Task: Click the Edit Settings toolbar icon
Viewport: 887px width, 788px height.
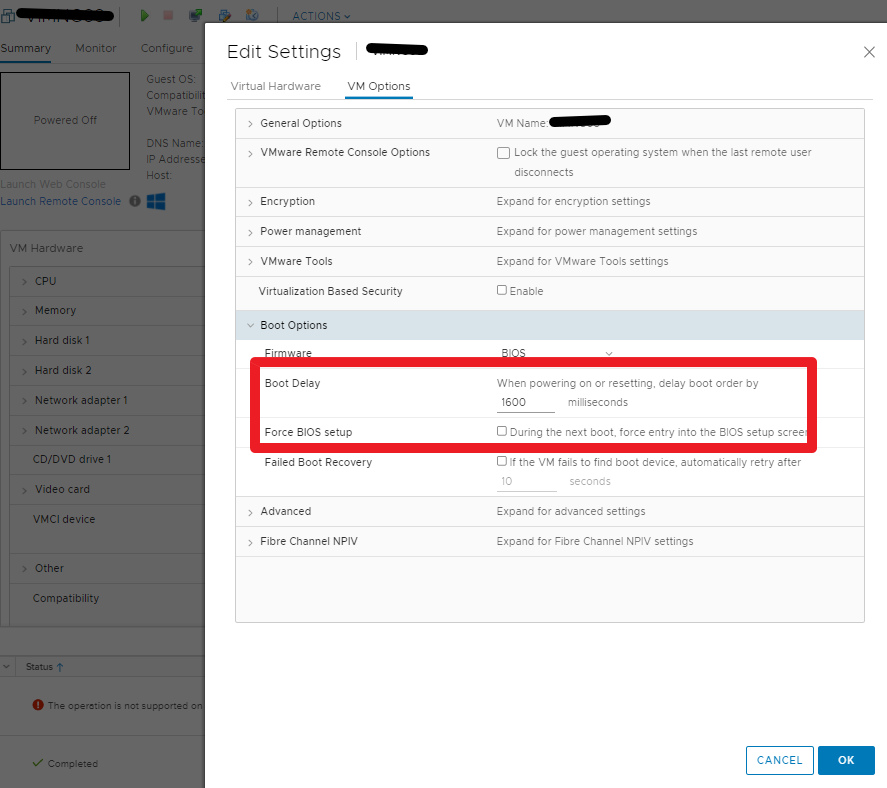Action: coord(225,15)
